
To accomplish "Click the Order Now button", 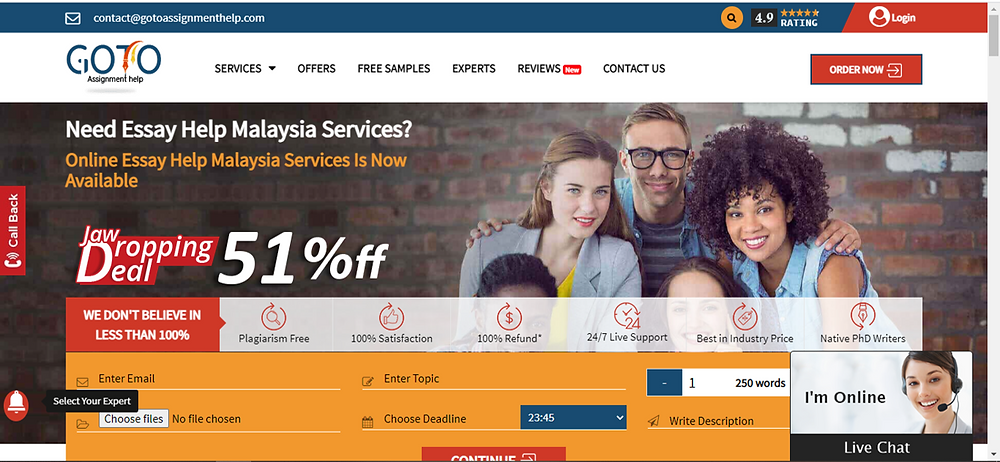I will [866, 70].
